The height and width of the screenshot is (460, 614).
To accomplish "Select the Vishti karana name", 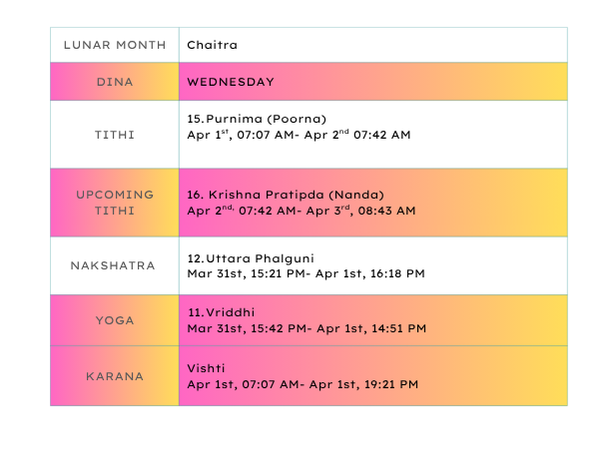I will [x=204, y=368].
